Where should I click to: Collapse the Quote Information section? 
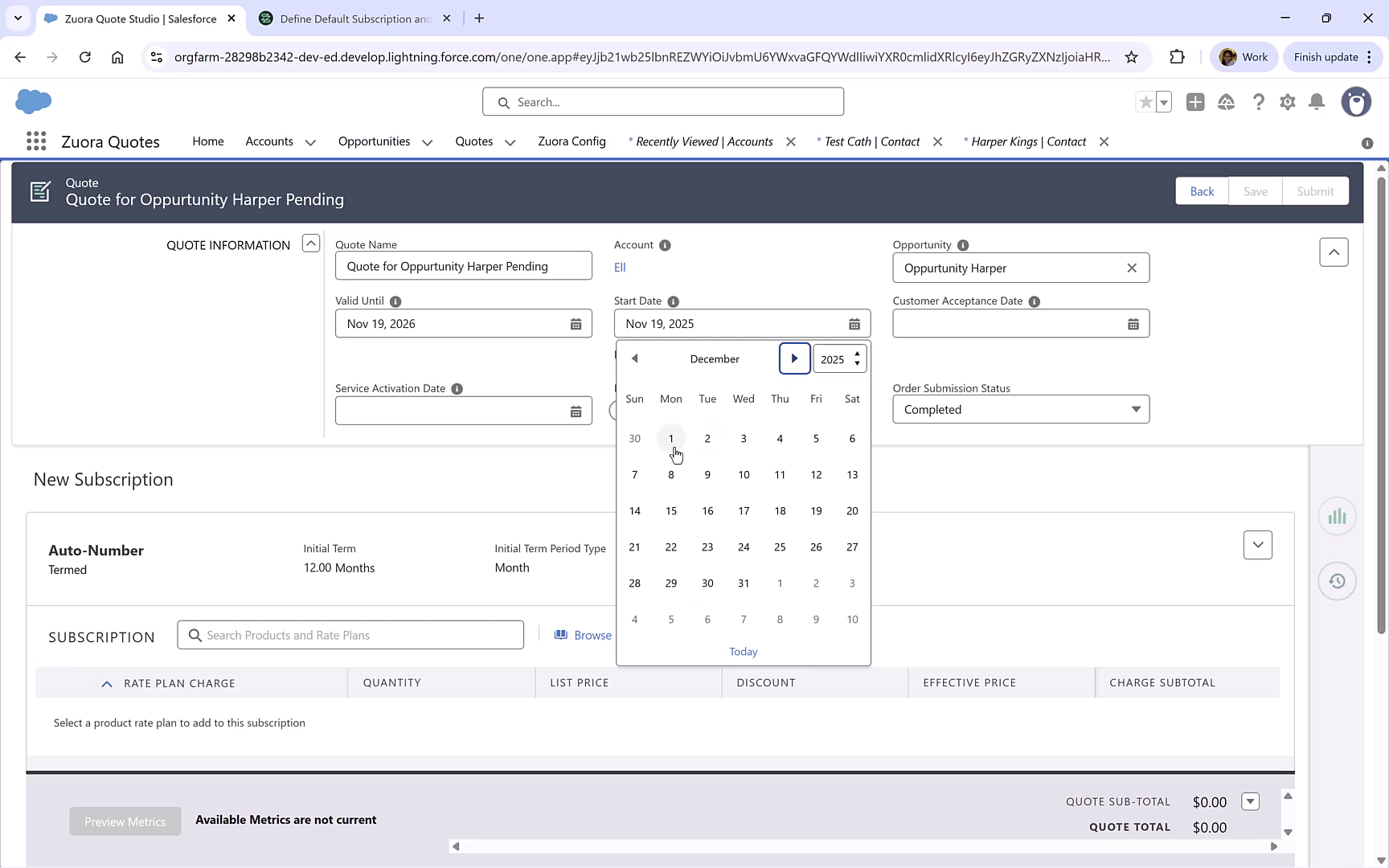click(310, 243)
